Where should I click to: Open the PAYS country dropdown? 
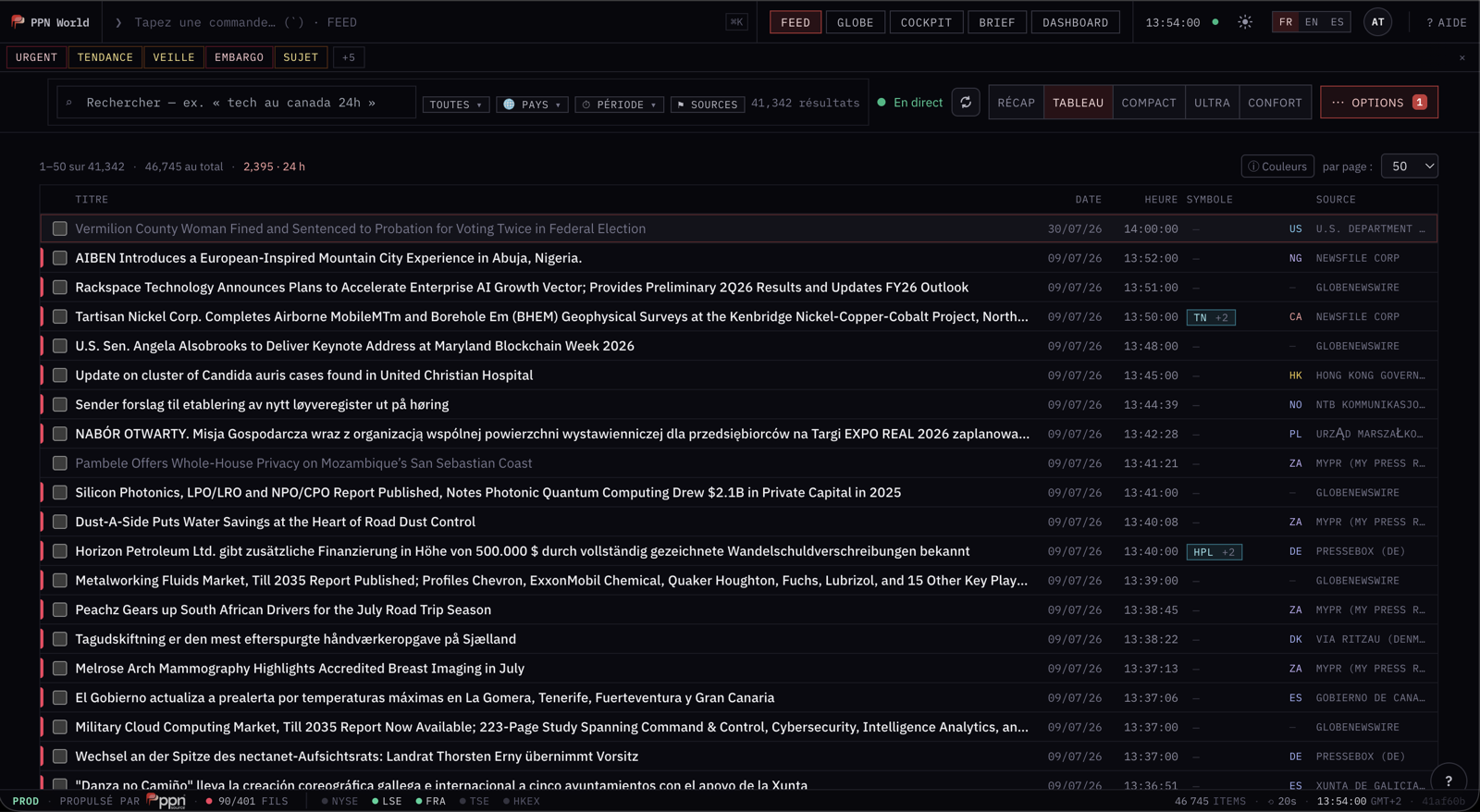532,105
